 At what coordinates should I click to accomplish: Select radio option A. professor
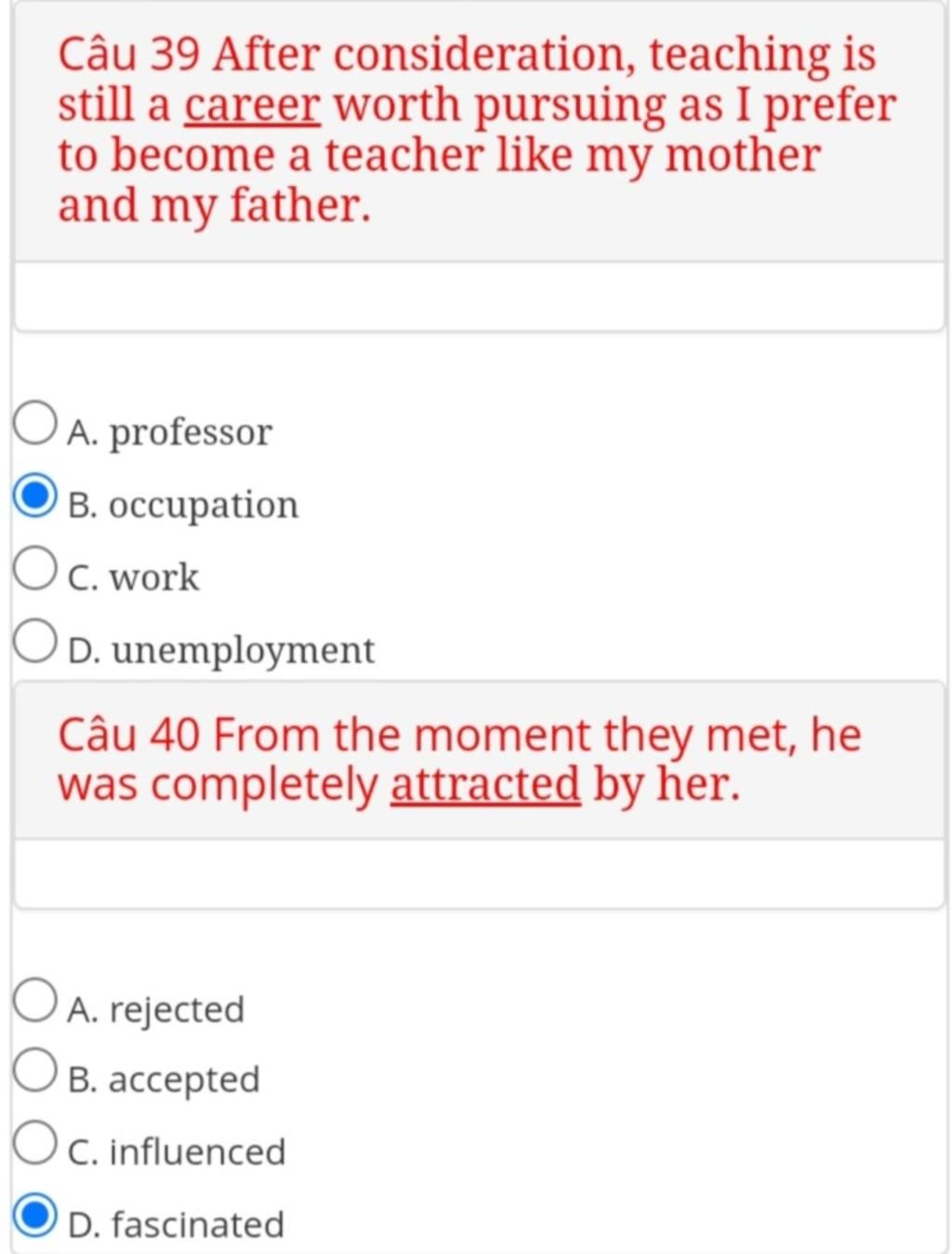point(35,423)
